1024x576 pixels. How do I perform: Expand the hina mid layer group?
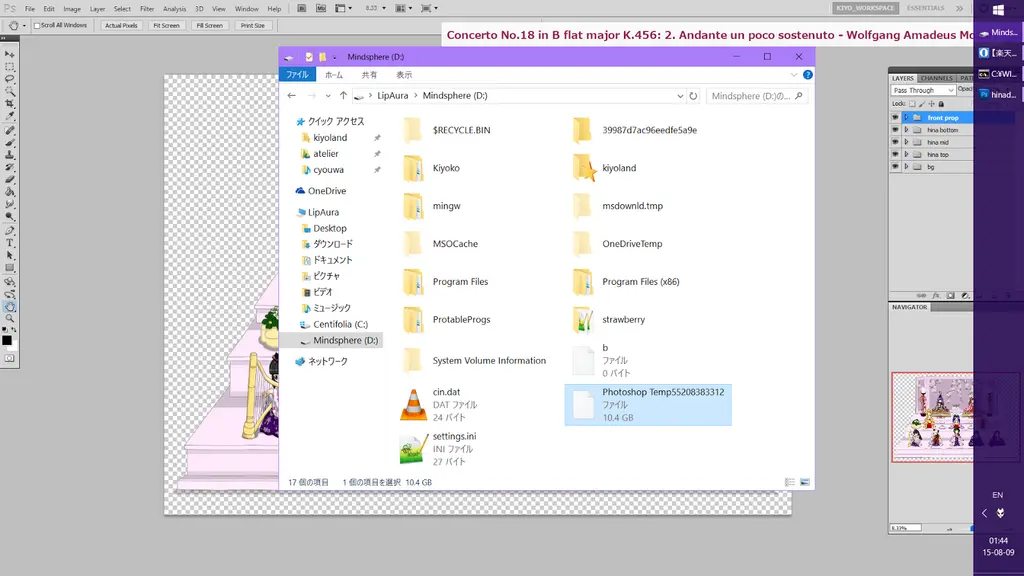906,142
